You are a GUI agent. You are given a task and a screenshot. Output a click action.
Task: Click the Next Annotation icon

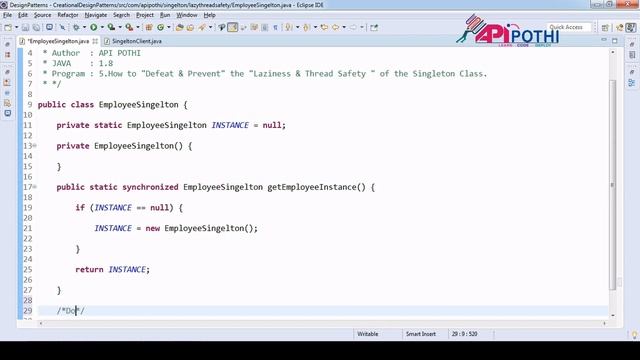(289, 27)
